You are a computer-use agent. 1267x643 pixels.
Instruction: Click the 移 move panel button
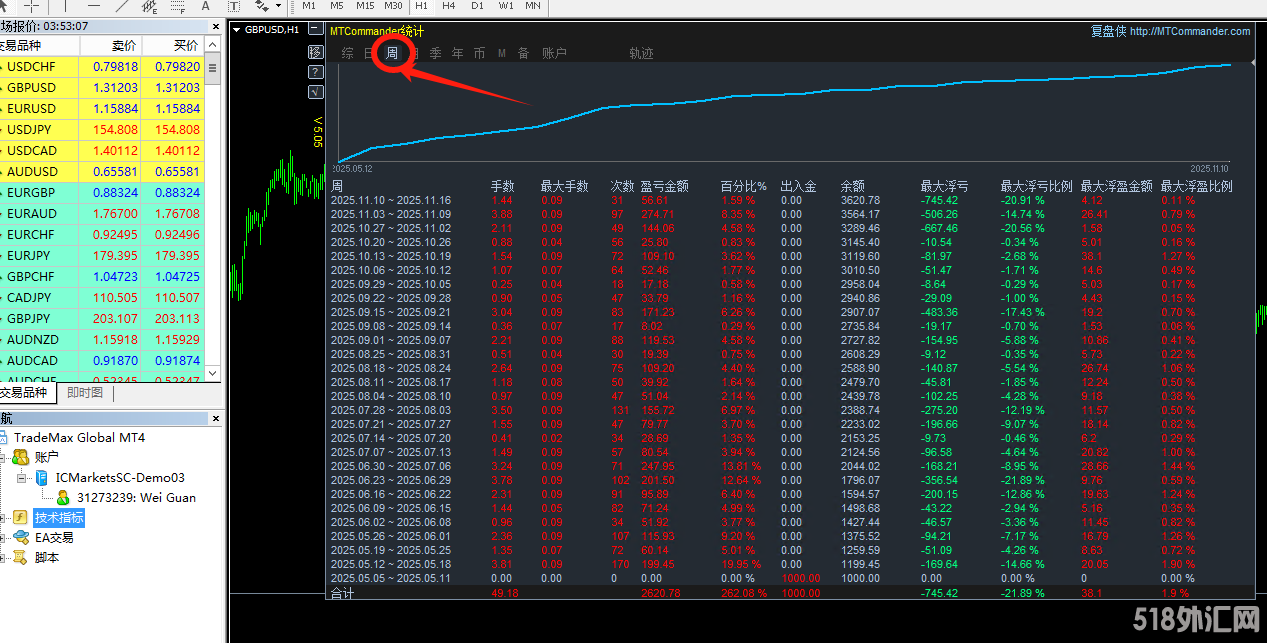tap(315, 52)
